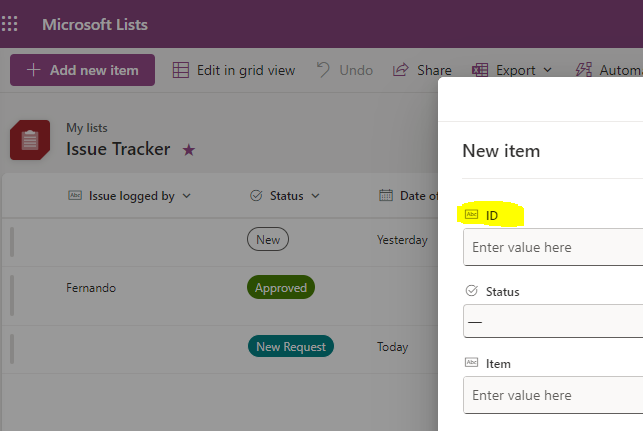Open the Status column header dropdown

coord(315,196)
